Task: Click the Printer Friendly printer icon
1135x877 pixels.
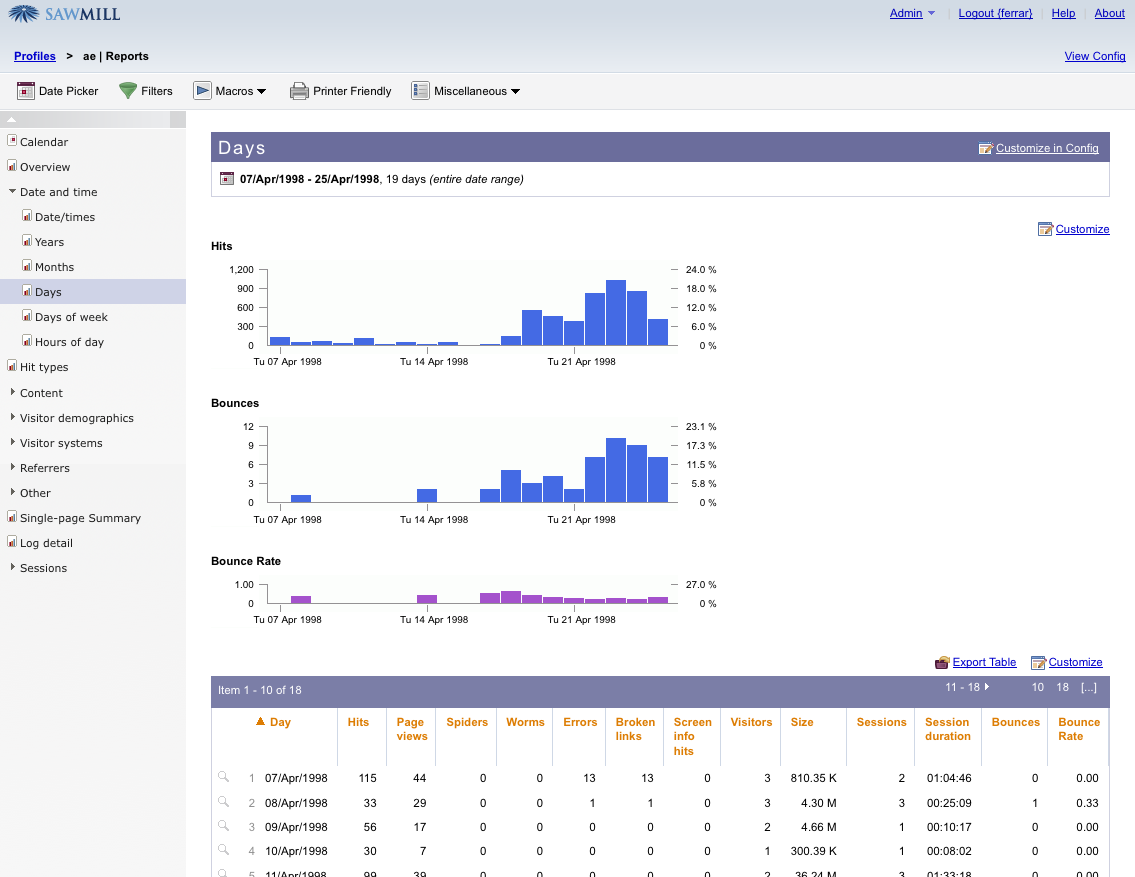Action: click(299, 91)
